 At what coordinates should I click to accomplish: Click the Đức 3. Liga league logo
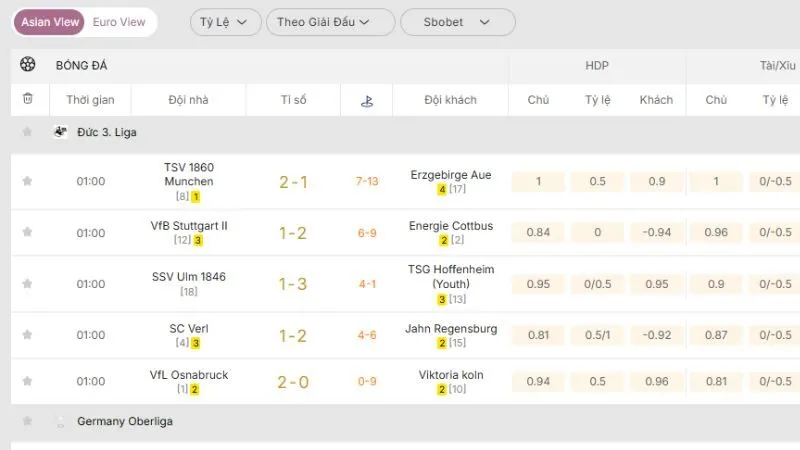click(x=61, y=132)
